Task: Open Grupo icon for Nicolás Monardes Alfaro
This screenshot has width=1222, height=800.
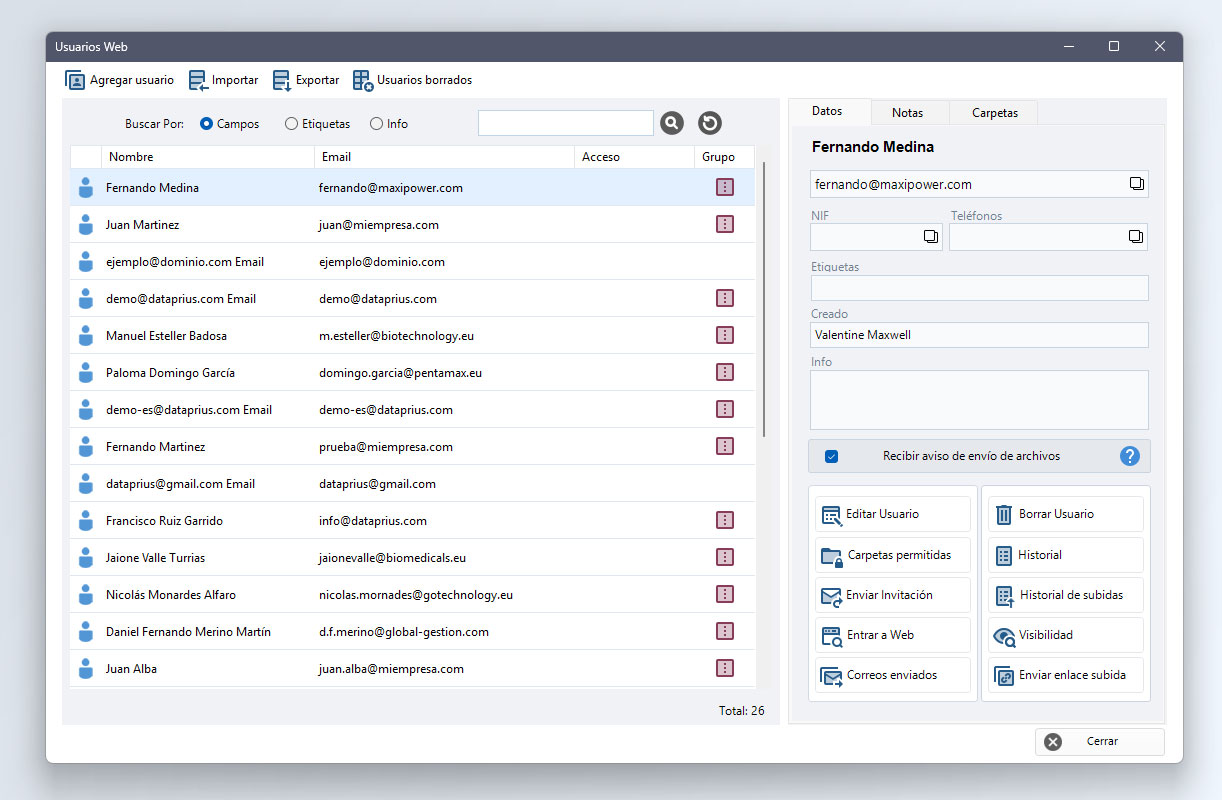Action: [x=725, y=594]
